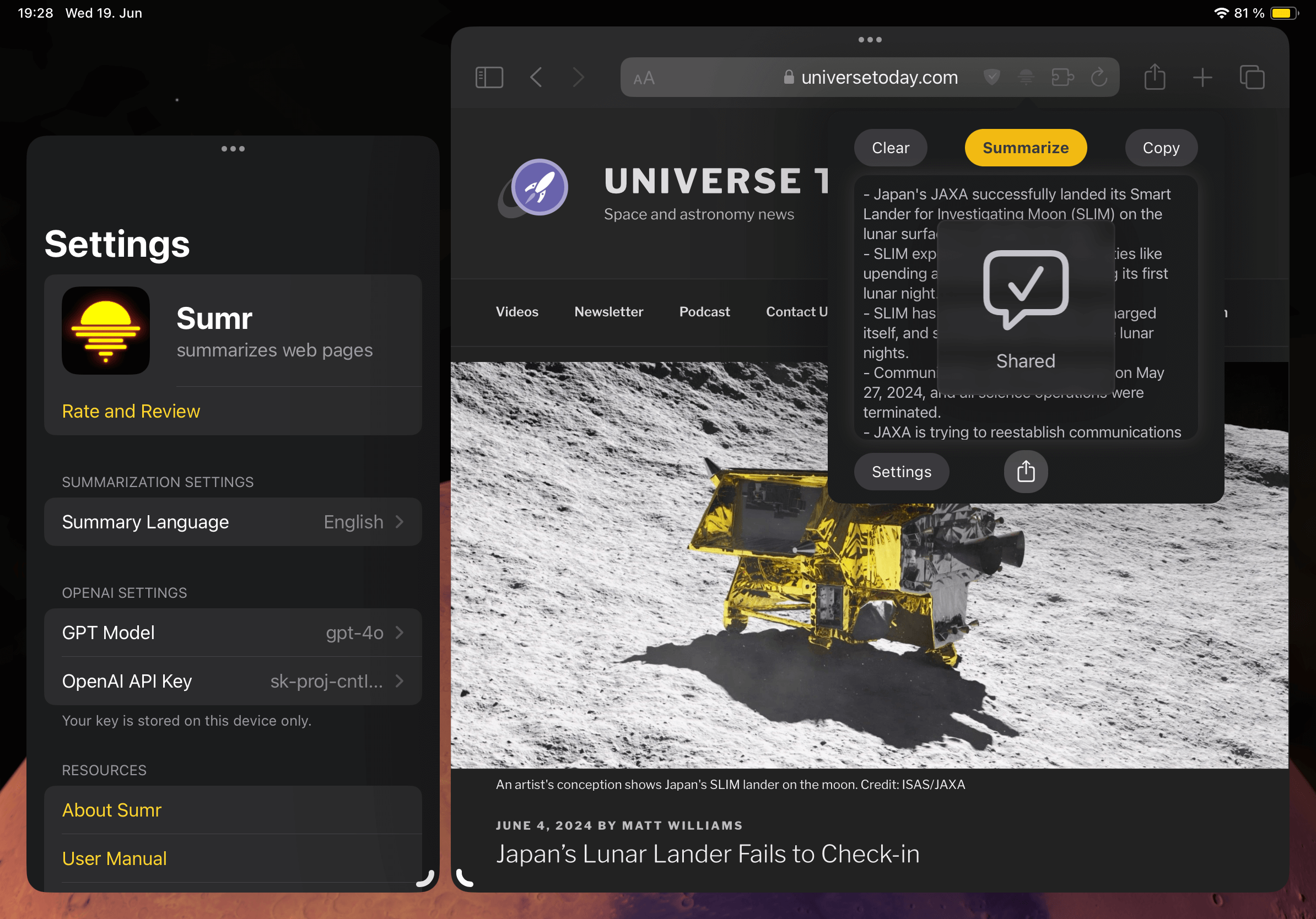Click the universetoday.com address field
Viewport: 1316px width, 919px height.
[x=870, y=77]
